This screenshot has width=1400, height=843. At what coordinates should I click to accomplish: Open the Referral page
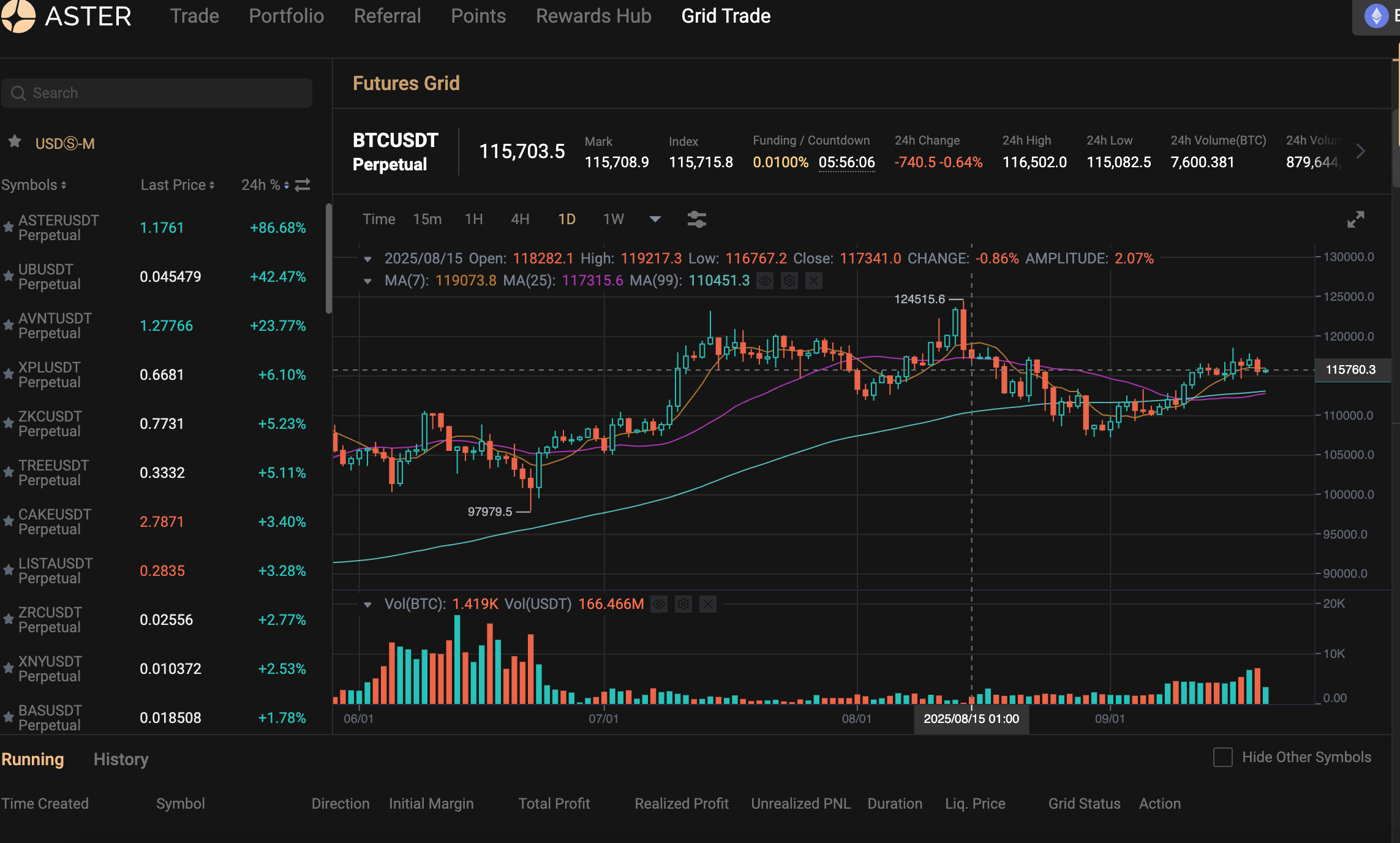point(388,16)
